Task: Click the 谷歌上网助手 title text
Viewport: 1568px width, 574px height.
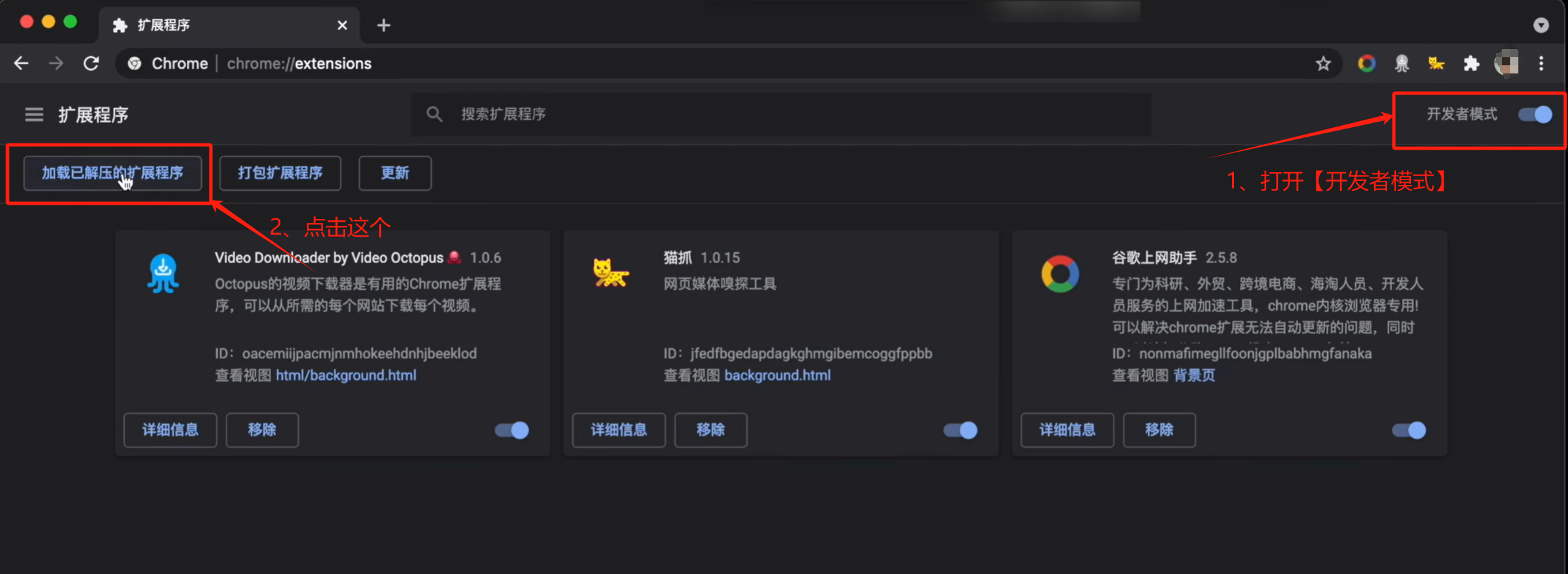Action: coord(1154,258)
